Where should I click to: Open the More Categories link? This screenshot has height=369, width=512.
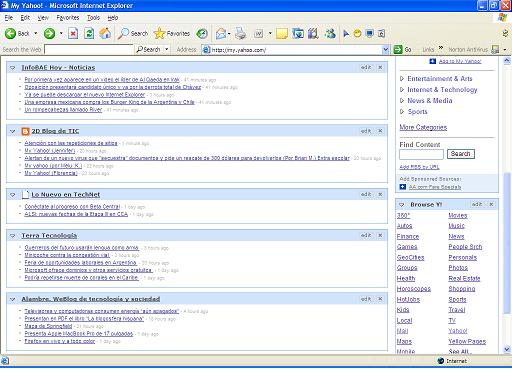click(x=423, y=127)
